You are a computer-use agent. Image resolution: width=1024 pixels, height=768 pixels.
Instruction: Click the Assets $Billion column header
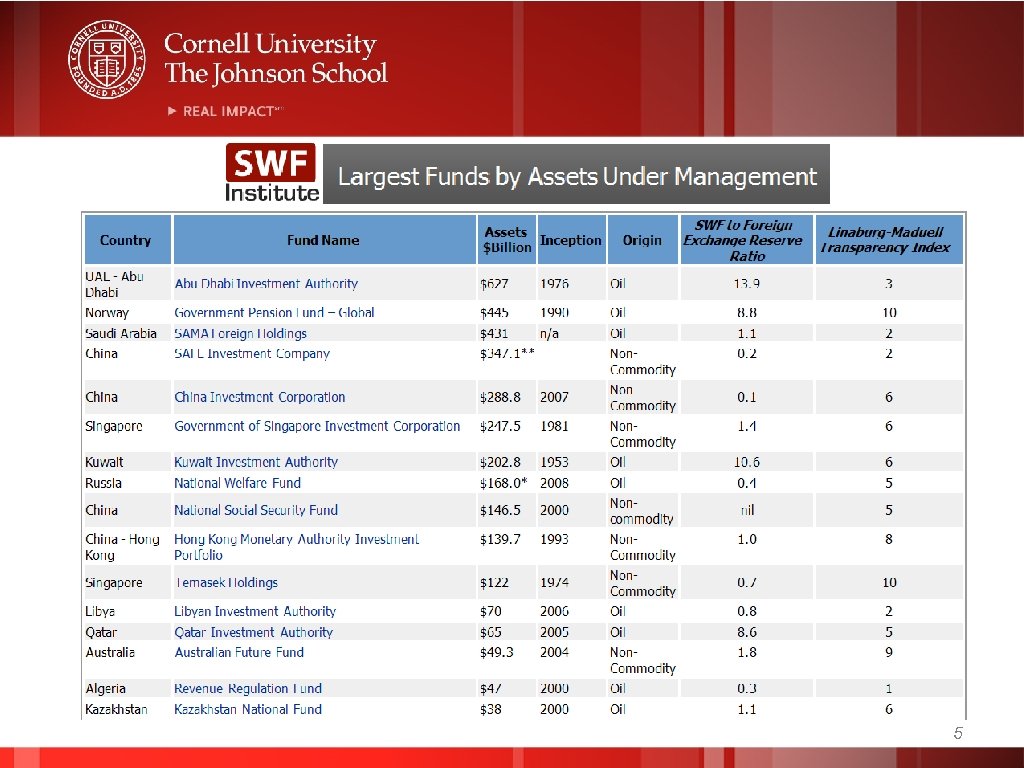click(x=507, y=240)
